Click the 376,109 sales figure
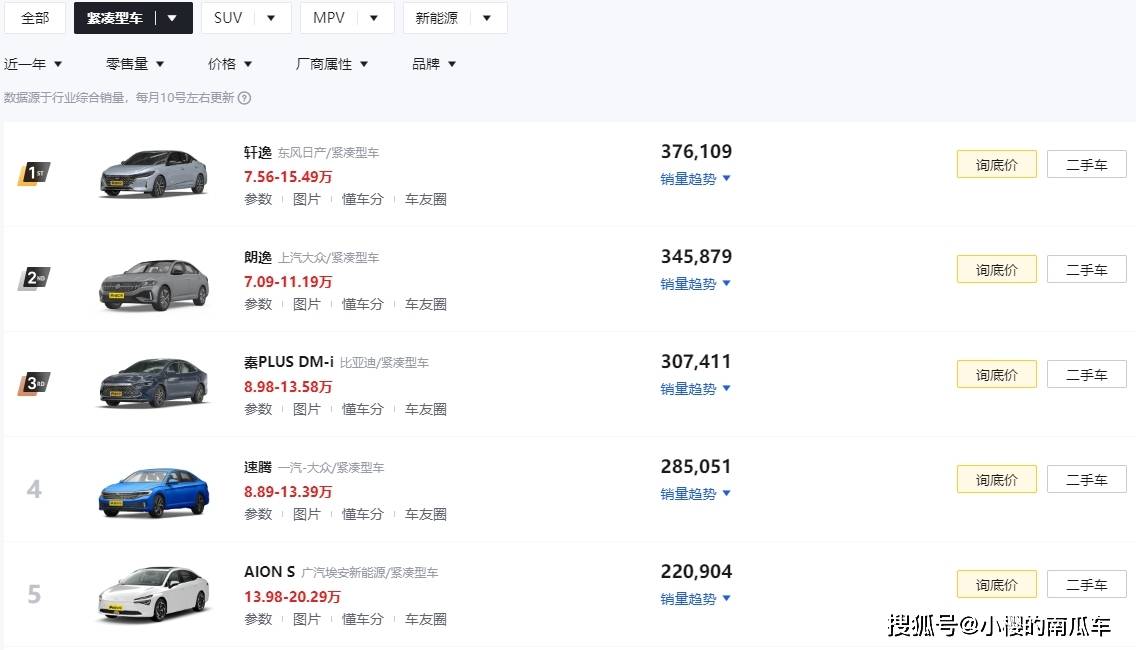Screen dimensions: 1136x650 pyautogui.click(x=696, y=151)
